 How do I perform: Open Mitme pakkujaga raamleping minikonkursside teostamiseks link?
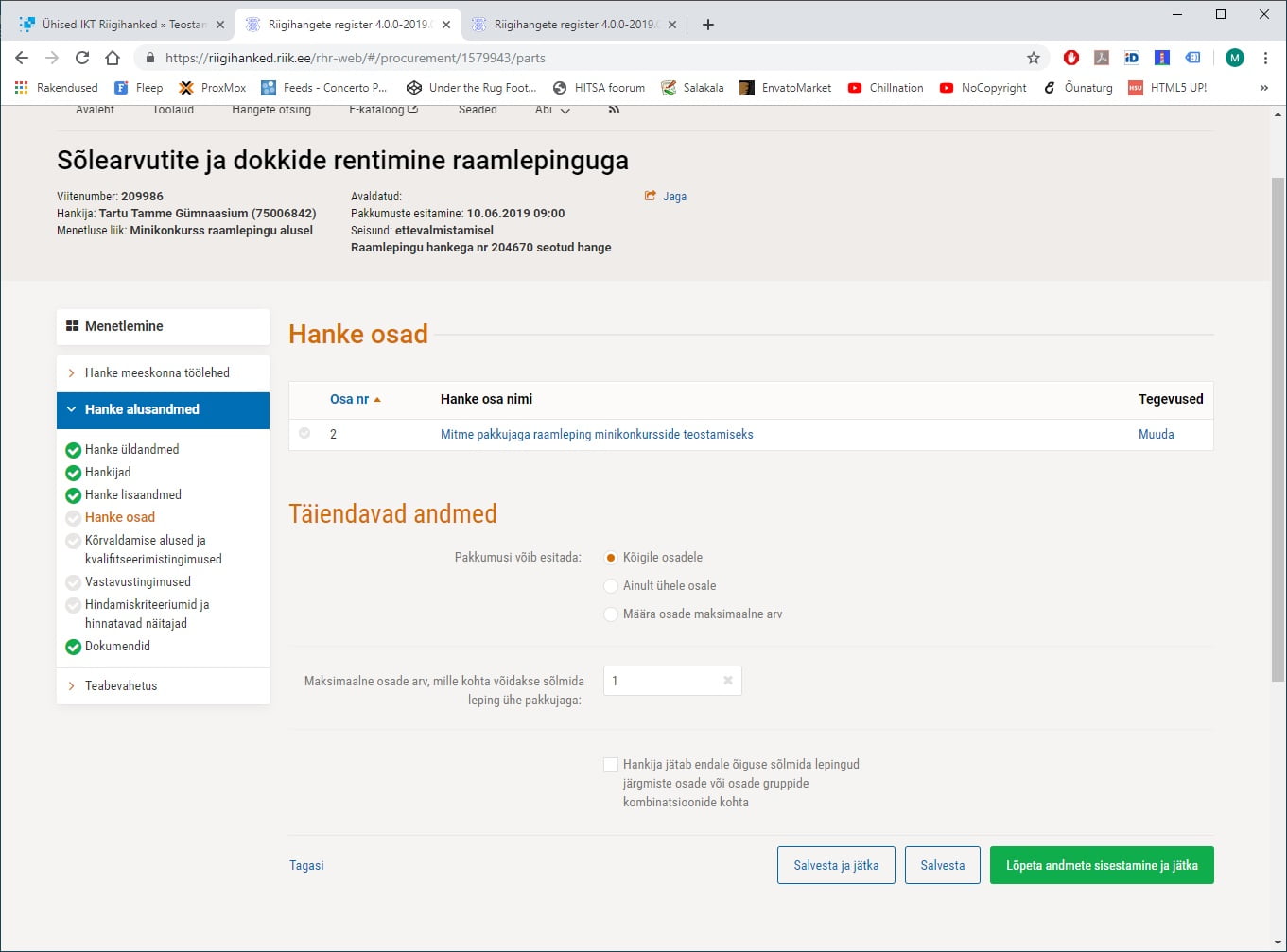click(597, 435)
